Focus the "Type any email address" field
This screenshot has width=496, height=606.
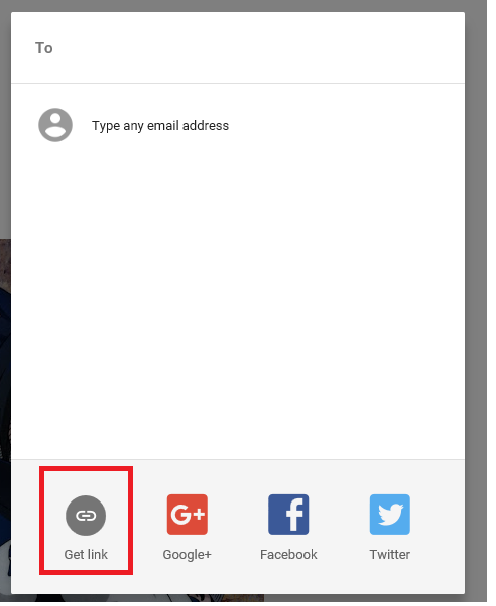[x=238, y=125]
